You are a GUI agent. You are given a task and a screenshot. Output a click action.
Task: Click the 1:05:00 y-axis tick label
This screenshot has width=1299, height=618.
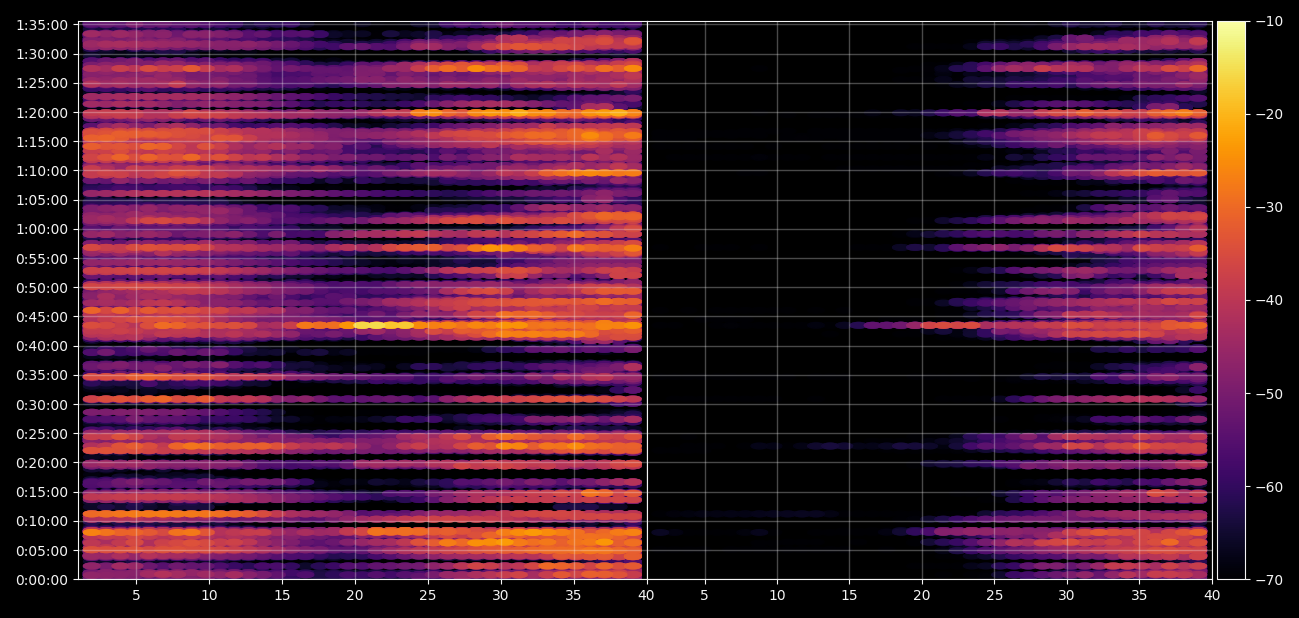point(42,200)
